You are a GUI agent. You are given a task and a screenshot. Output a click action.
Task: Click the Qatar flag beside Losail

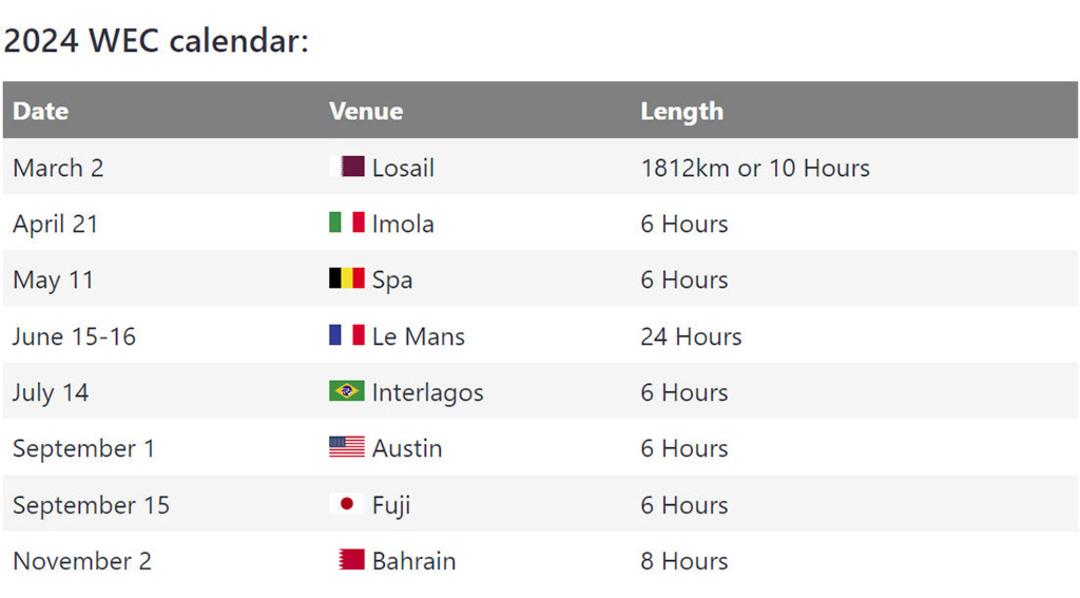[347, 166]
